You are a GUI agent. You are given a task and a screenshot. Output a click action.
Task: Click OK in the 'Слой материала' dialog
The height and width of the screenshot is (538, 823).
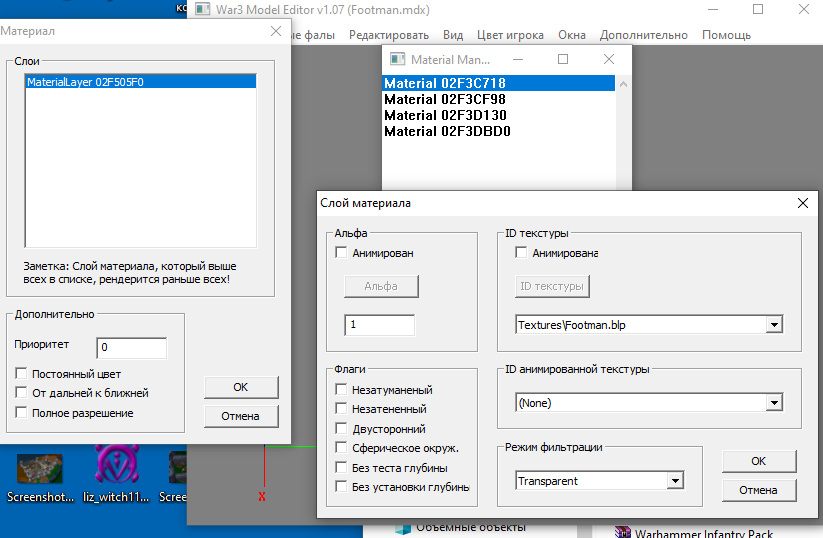click(x=759, y=461)
